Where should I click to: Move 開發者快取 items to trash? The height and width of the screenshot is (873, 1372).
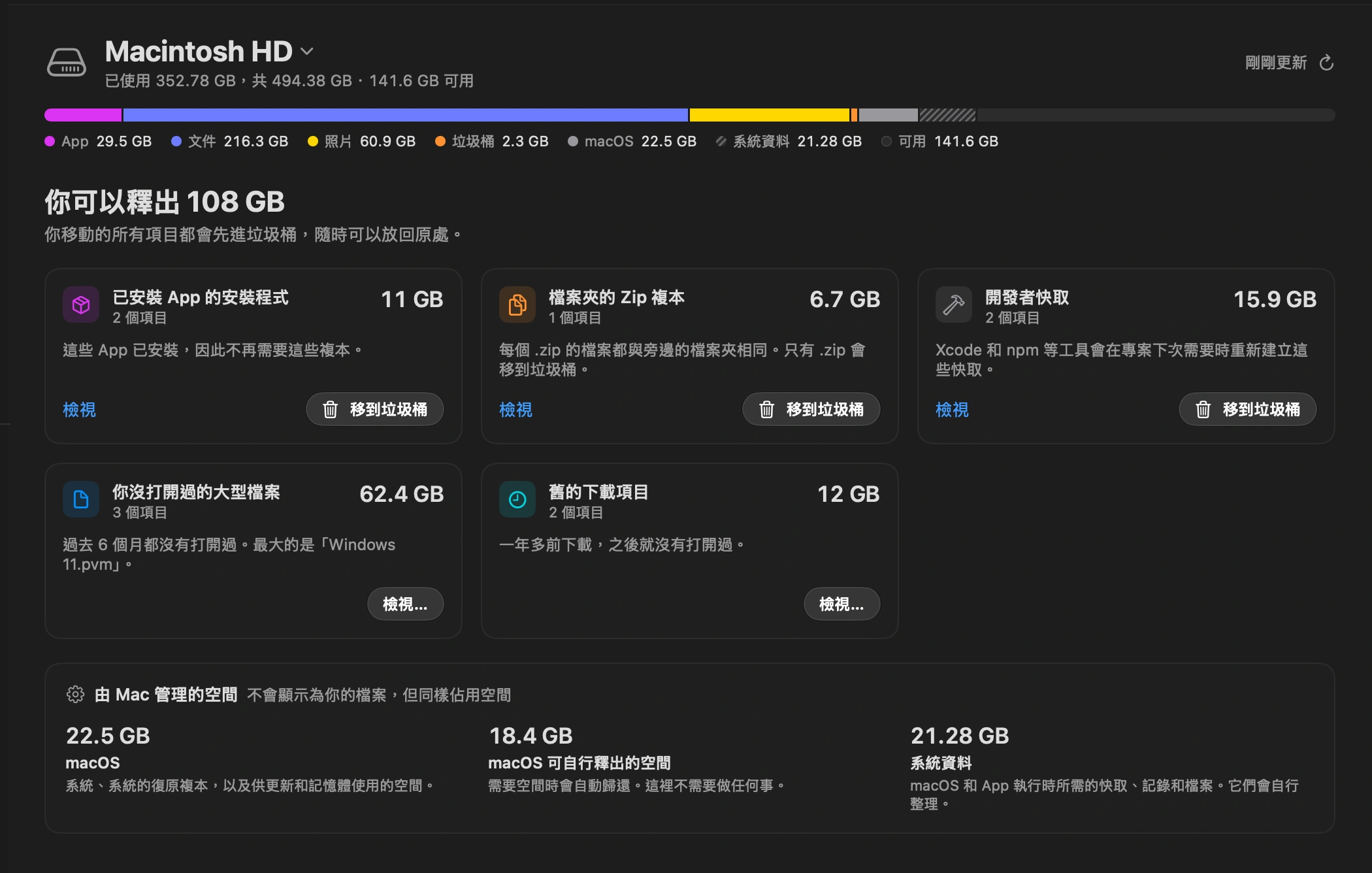click(1248, 409)
